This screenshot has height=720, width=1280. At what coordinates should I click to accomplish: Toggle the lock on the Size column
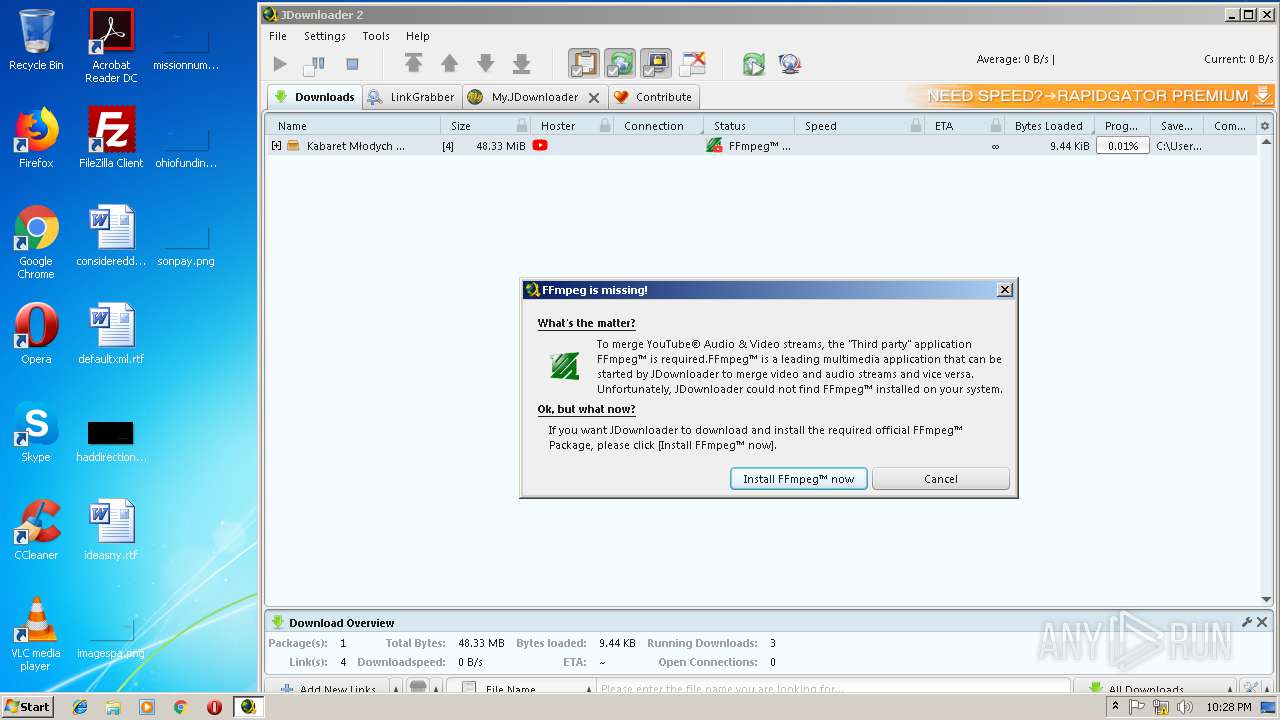tap(522, 126)
